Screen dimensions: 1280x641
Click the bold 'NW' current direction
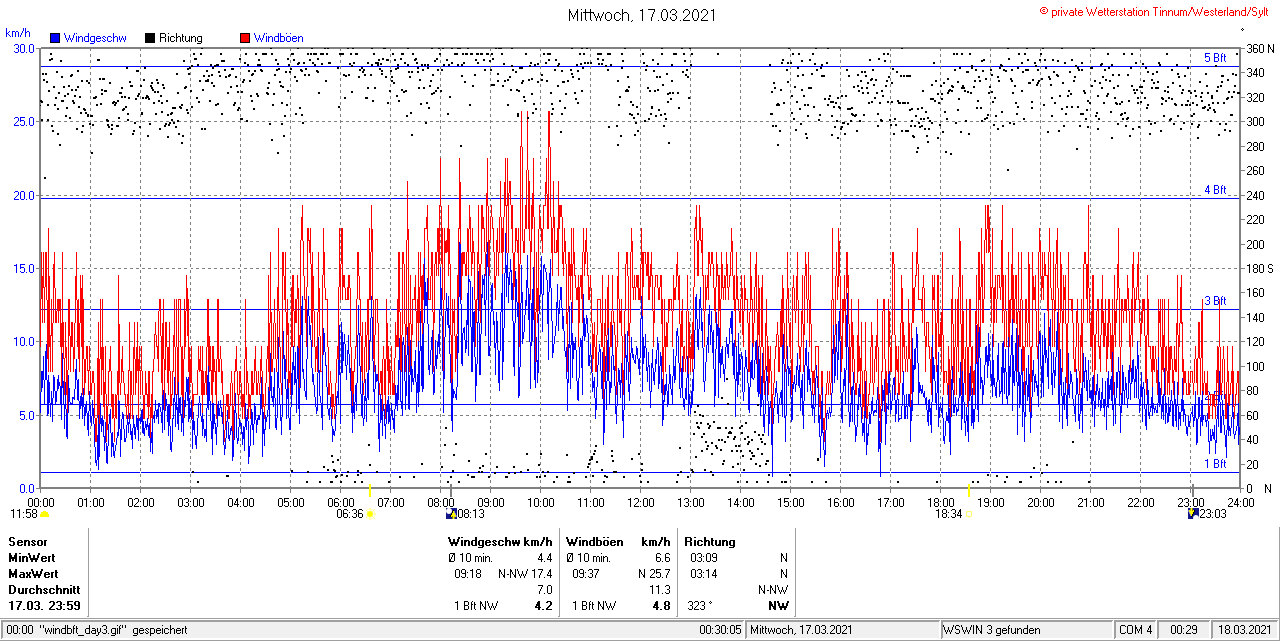pos(778,606)
